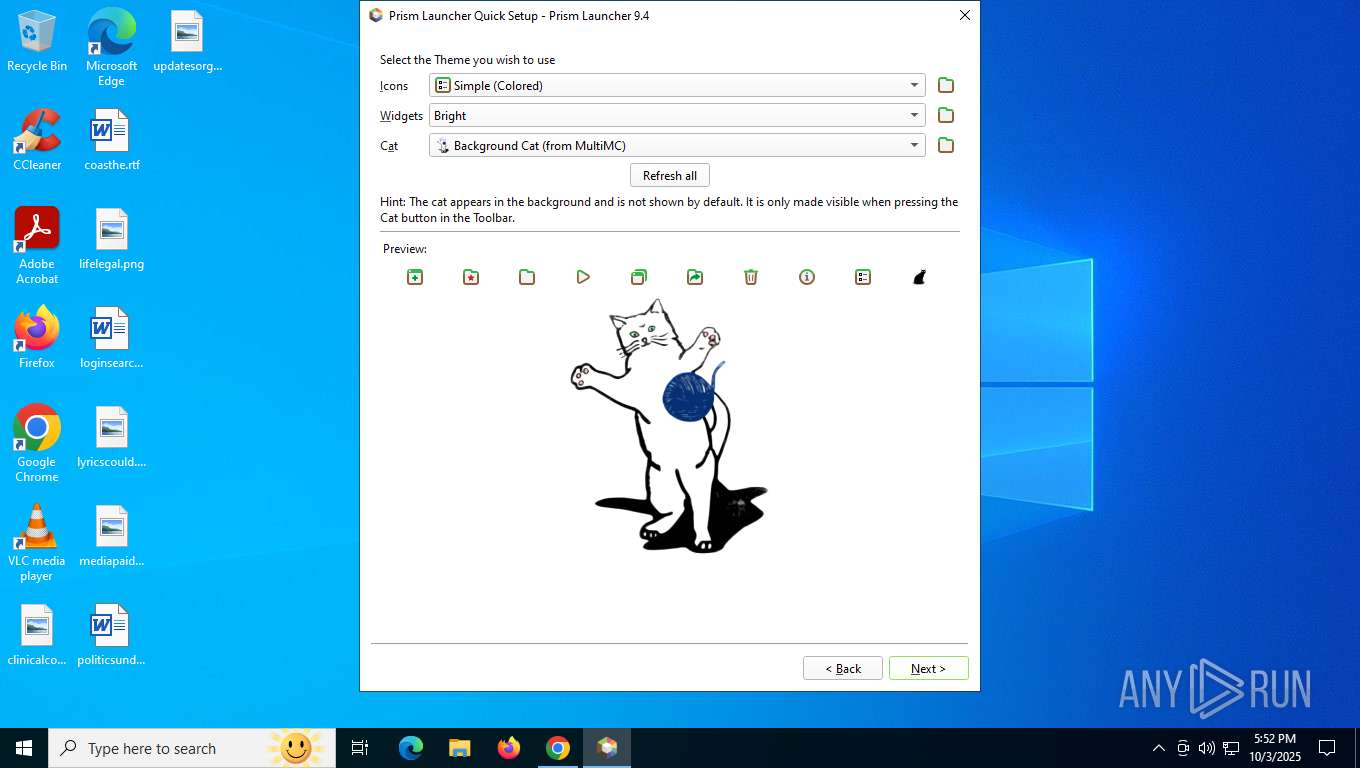This screenshot has height=768, width=1360.
Task: Select Recycle Bin on desktop
Action: (37, 42)
